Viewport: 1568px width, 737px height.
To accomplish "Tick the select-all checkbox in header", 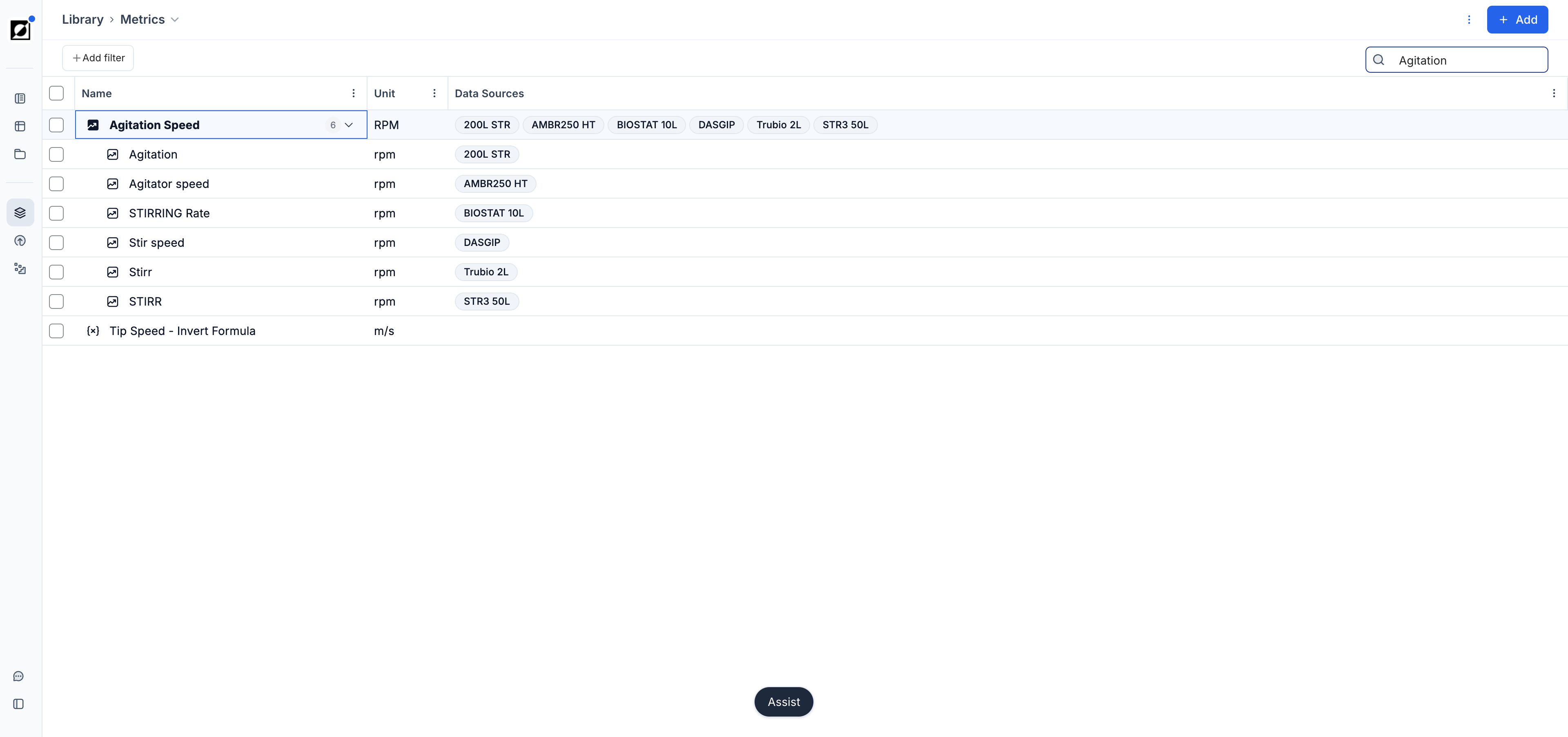I will coord(57,93).
